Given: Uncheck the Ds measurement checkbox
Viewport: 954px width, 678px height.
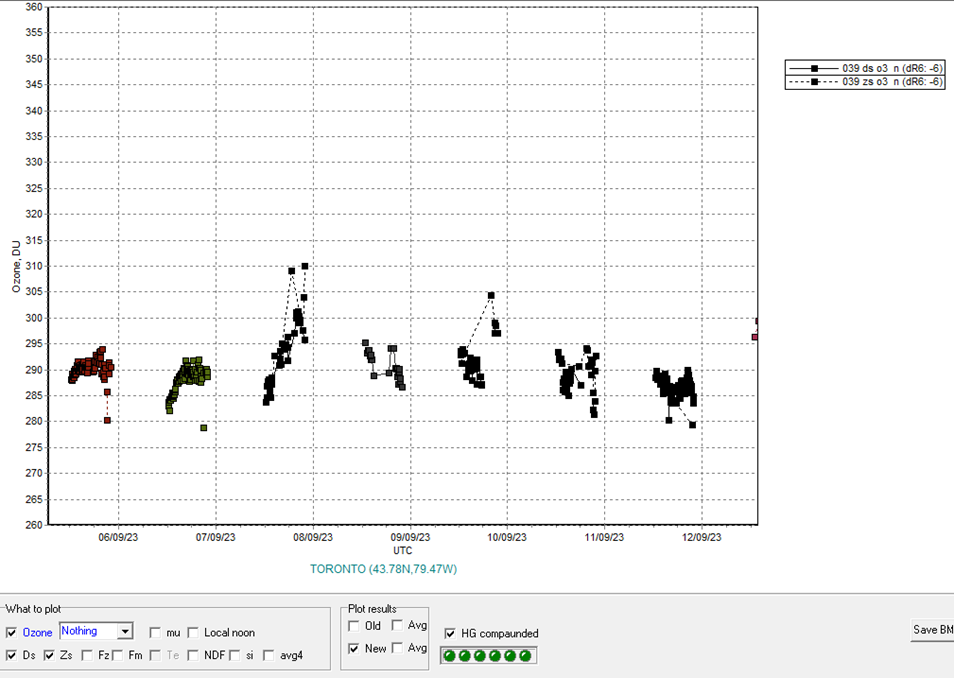Looking at the screenshot, I should click(11, 655).
